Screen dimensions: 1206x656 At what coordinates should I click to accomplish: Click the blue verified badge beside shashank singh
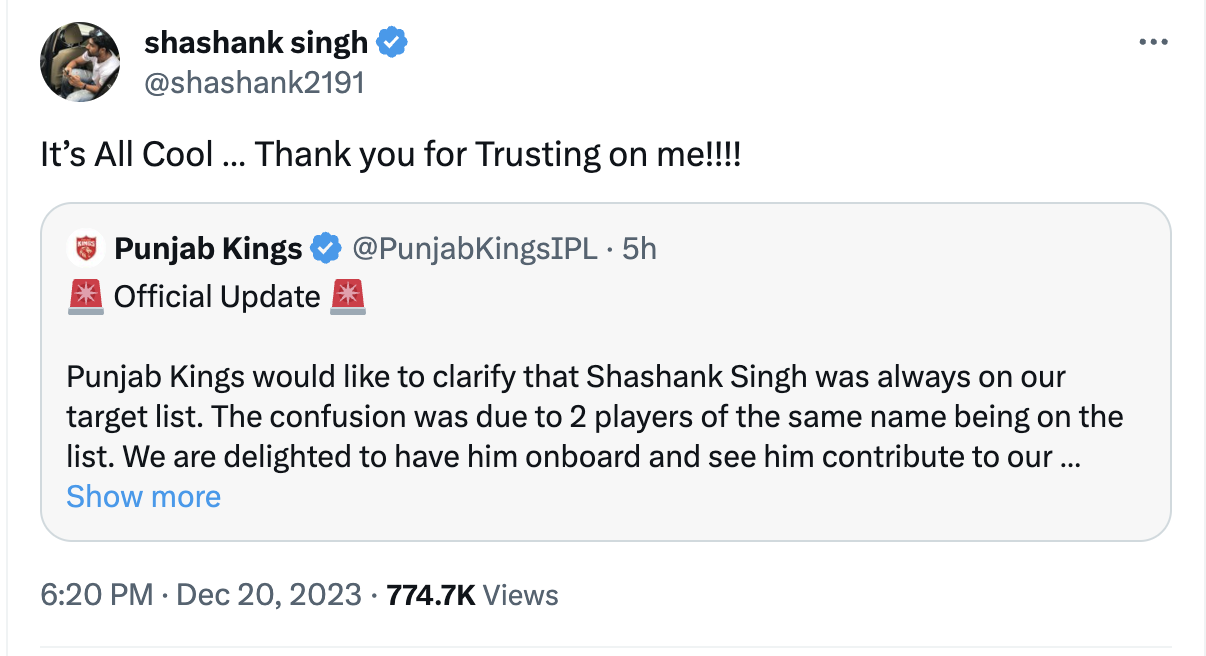pos(392,43)
